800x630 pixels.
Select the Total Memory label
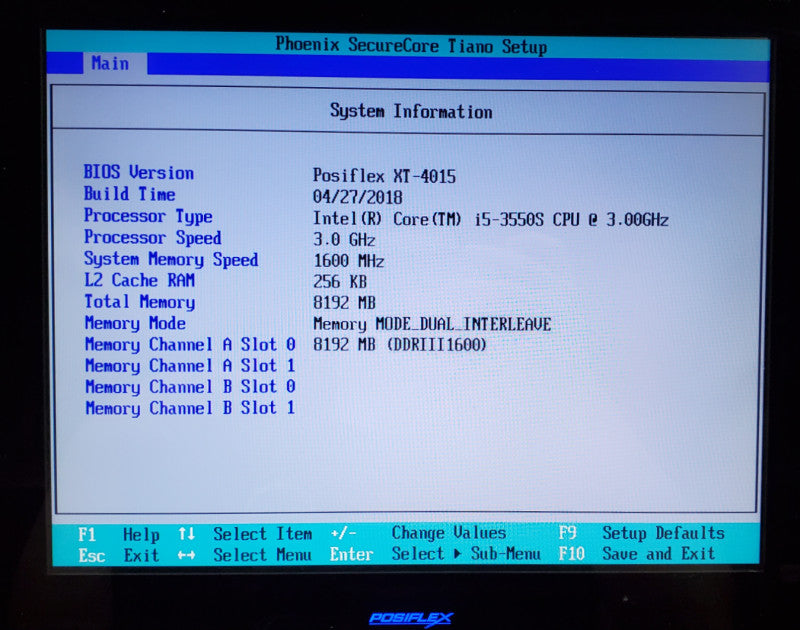(139, 302)
